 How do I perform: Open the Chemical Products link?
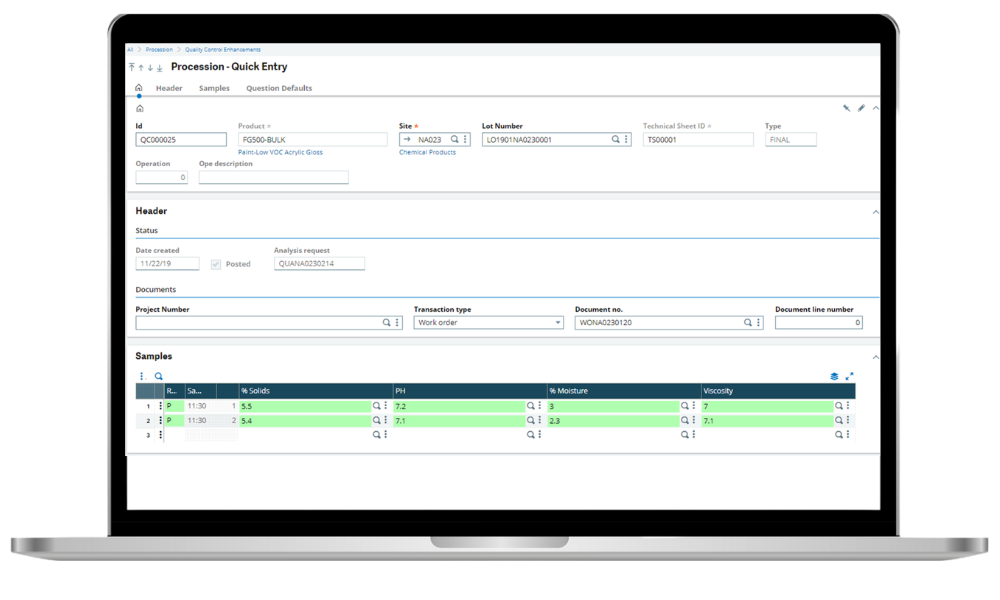pos(427,152)
